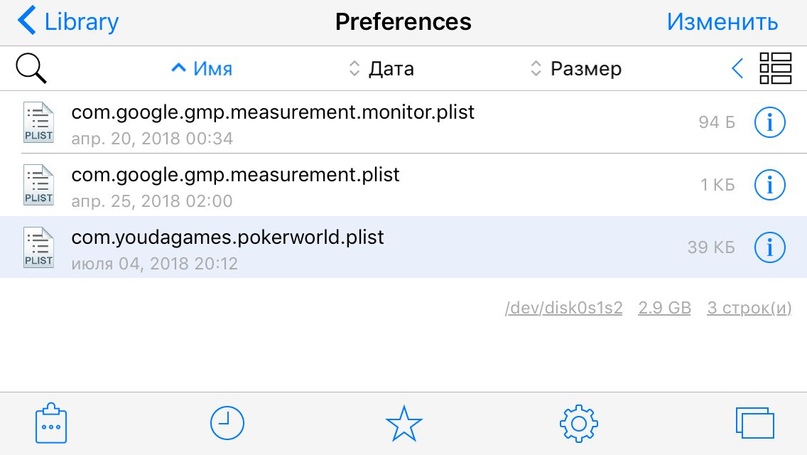Sort files by Имя column
This screenshot has height=455, width=807.
(202, 69)
